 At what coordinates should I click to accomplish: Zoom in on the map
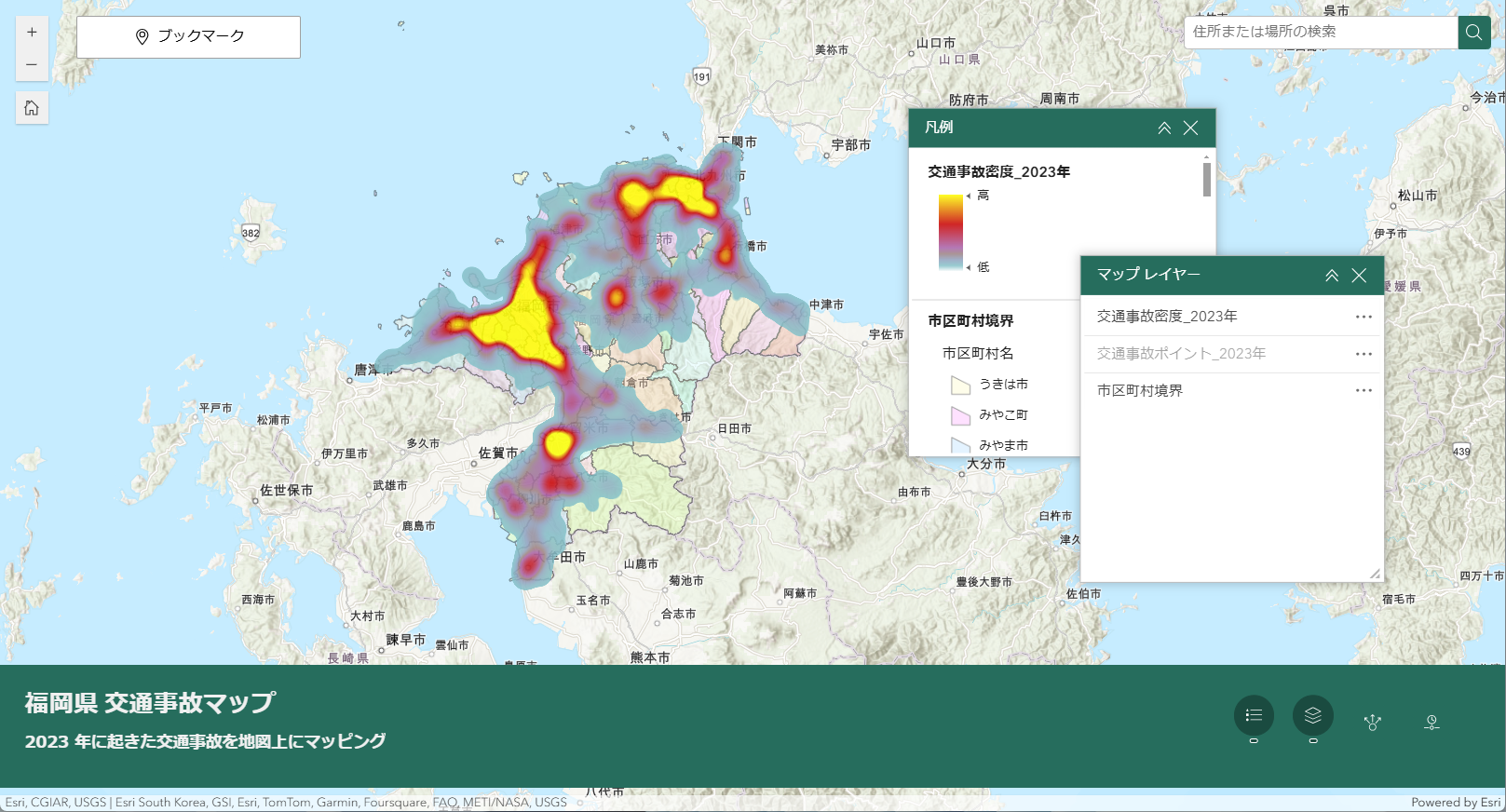coord(32,33)
